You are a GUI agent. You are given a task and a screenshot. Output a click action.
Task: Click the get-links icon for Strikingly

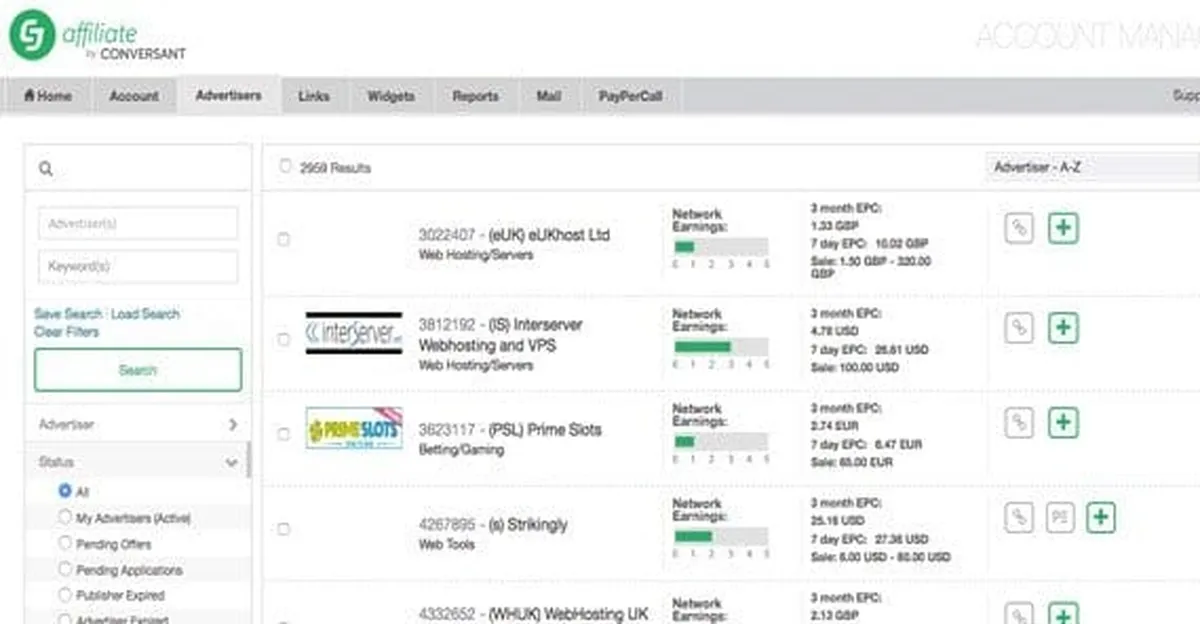(x=1018, y=517)
